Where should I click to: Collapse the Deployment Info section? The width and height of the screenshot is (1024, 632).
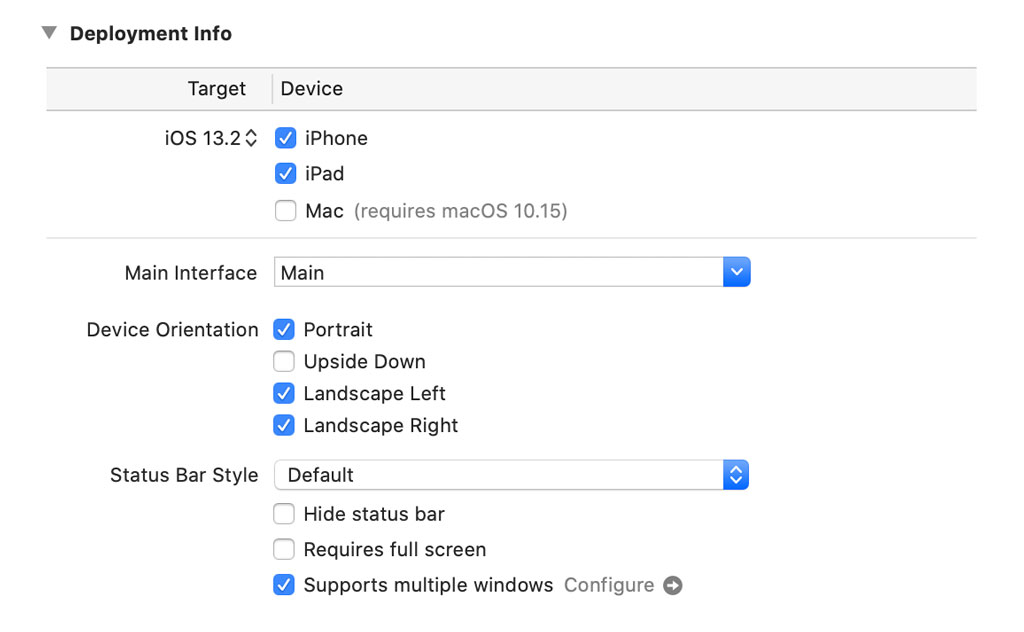48,32
